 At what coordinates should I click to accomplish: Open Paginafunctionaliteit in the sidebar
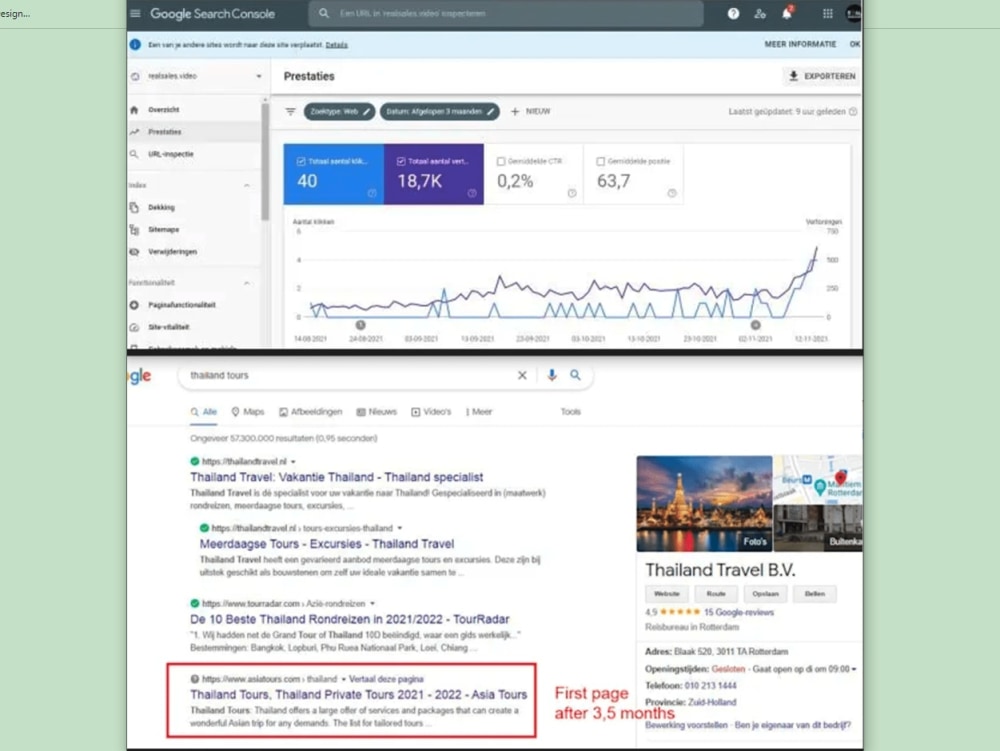[181, 305]
